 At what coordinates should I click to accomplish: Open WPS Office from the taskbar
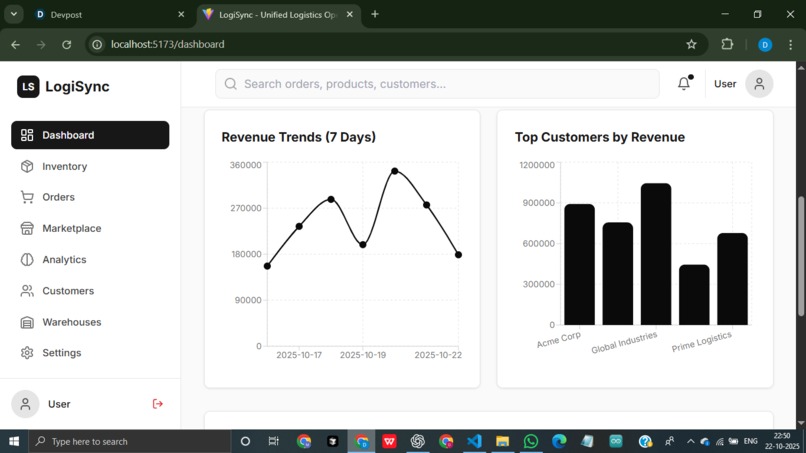(389, 441)
